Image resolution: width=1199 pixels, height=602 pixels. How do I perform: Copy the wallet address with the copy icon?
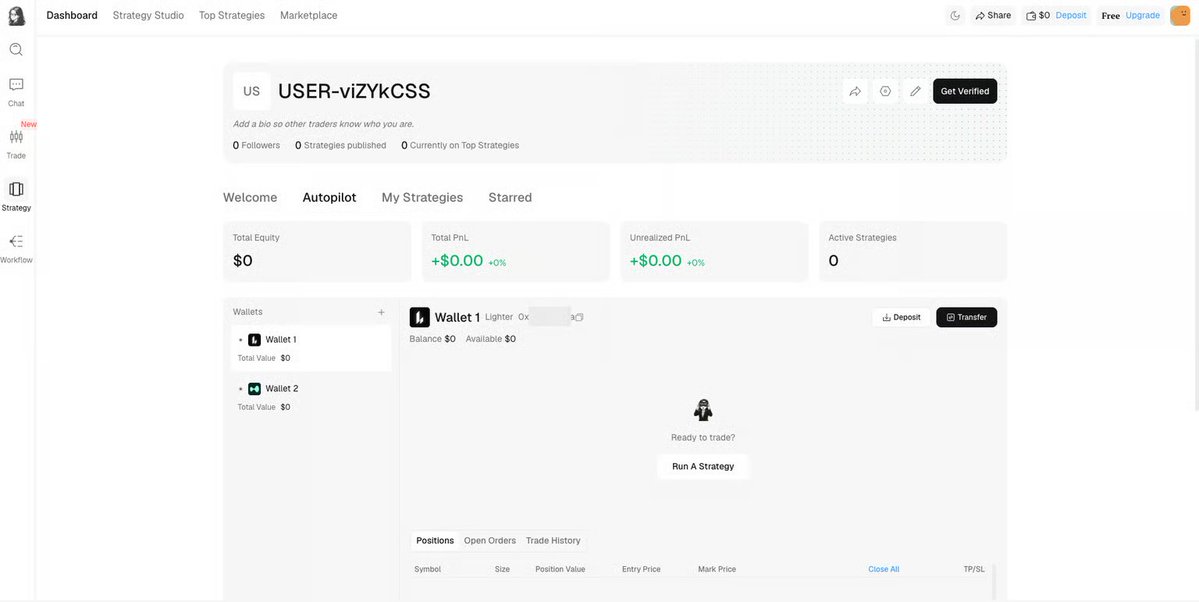[x=579, y=317]
